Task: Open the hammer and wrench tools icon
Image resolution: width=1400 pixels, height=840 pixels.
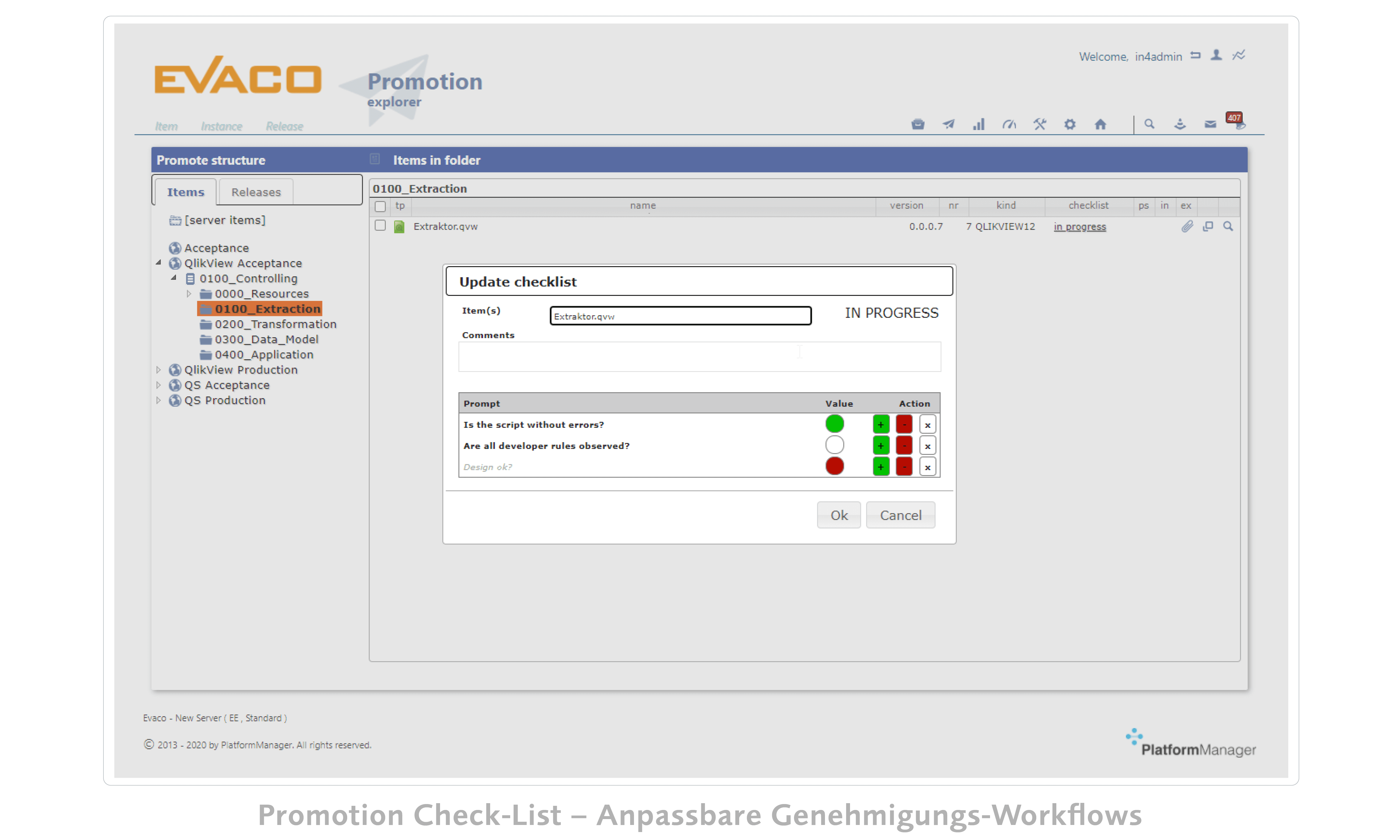Action: [x=1040, y=124]
